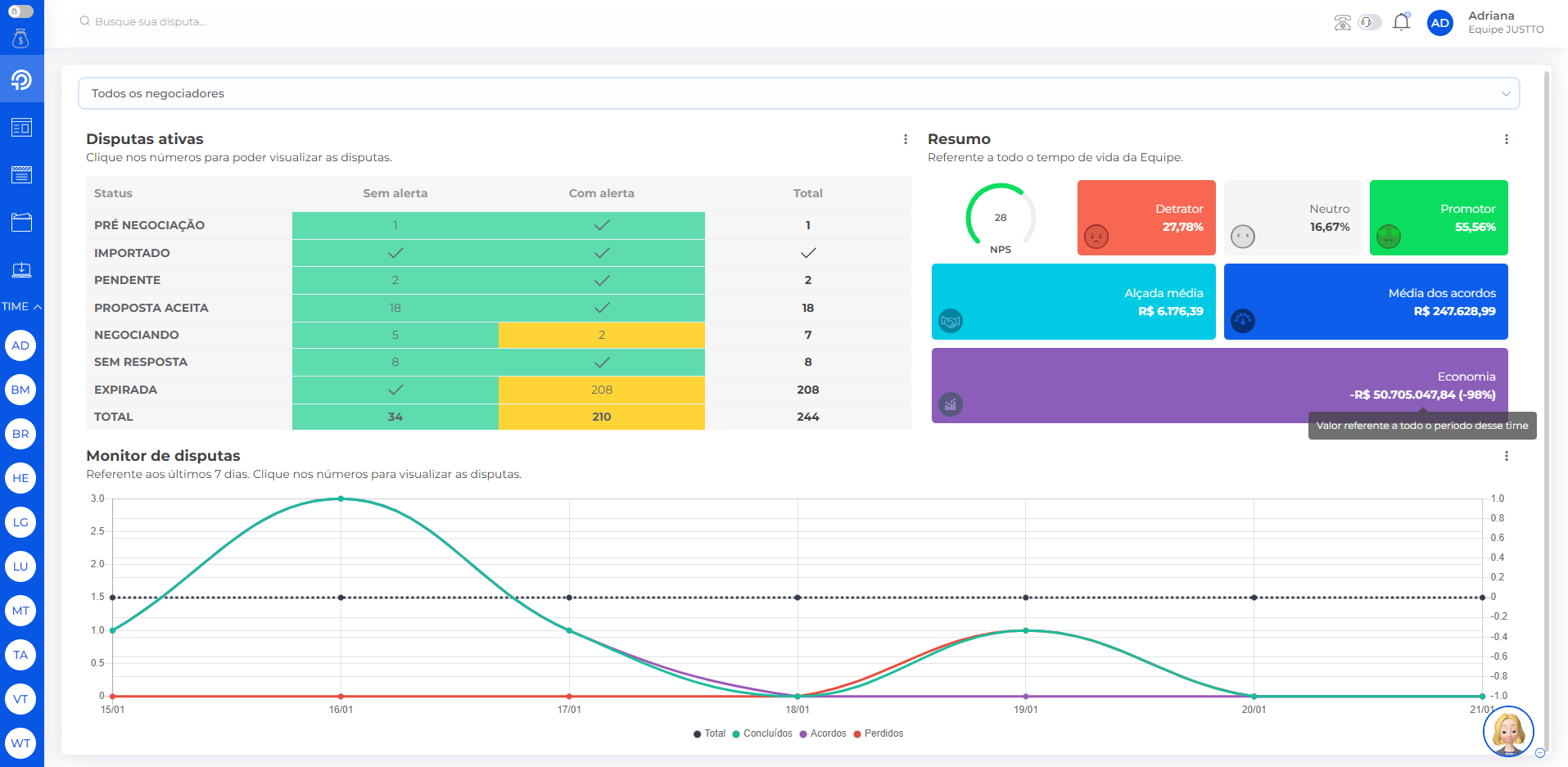
Task: Open the Todos os negociadores dropdown
Action: 798,93
